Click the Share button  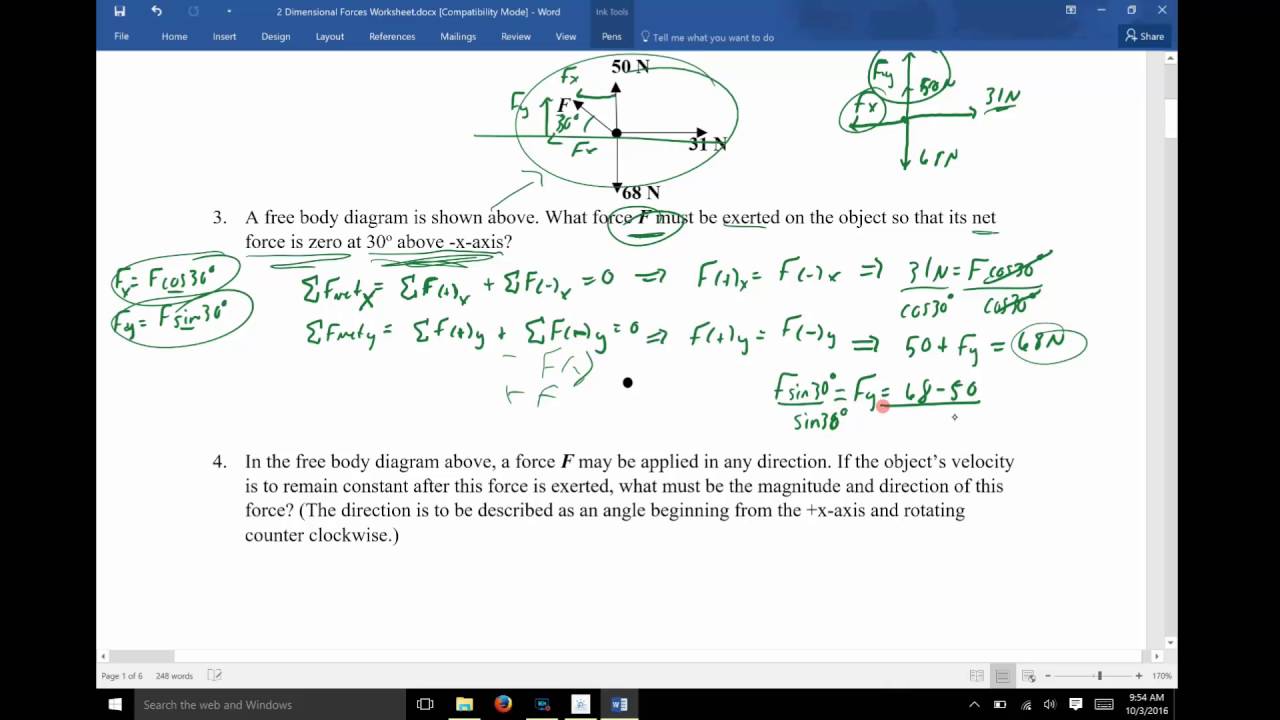[x=1145, y=36]
